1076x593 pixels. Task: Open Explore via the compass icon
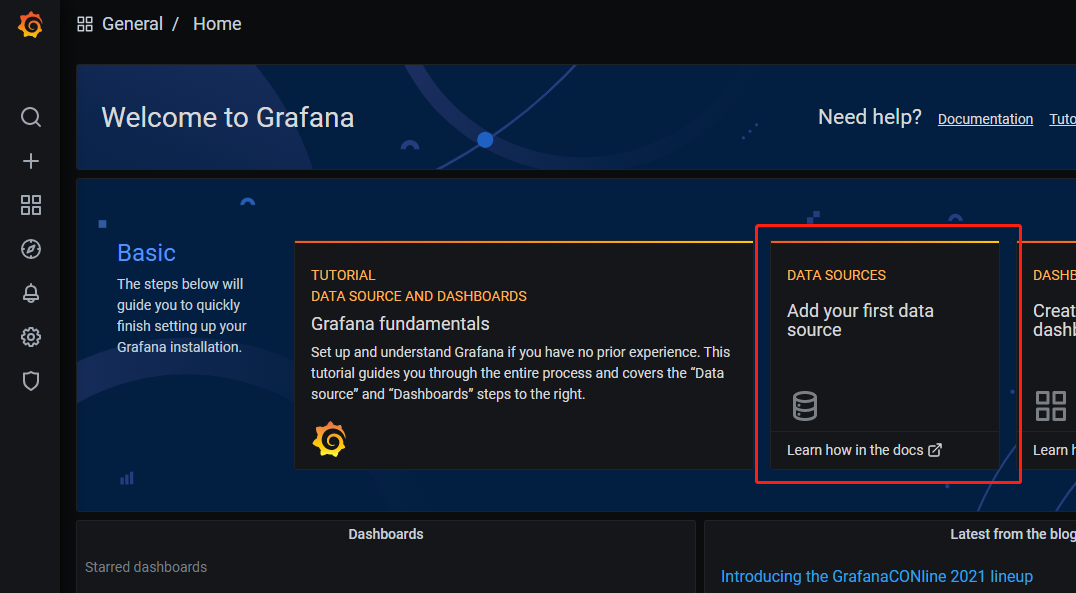[x=31, y=249]
